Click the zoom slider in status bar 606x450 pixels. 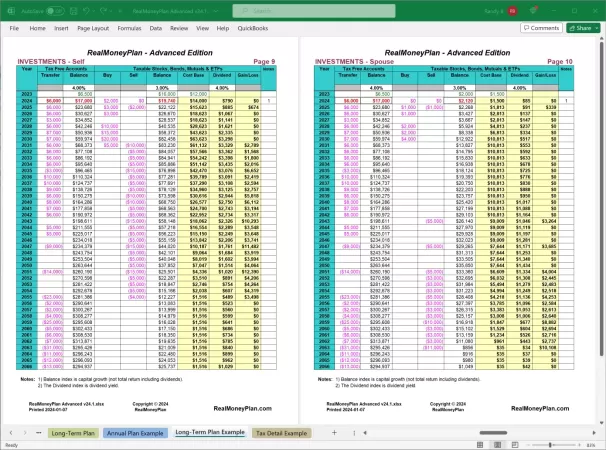(x=548, y=444)
